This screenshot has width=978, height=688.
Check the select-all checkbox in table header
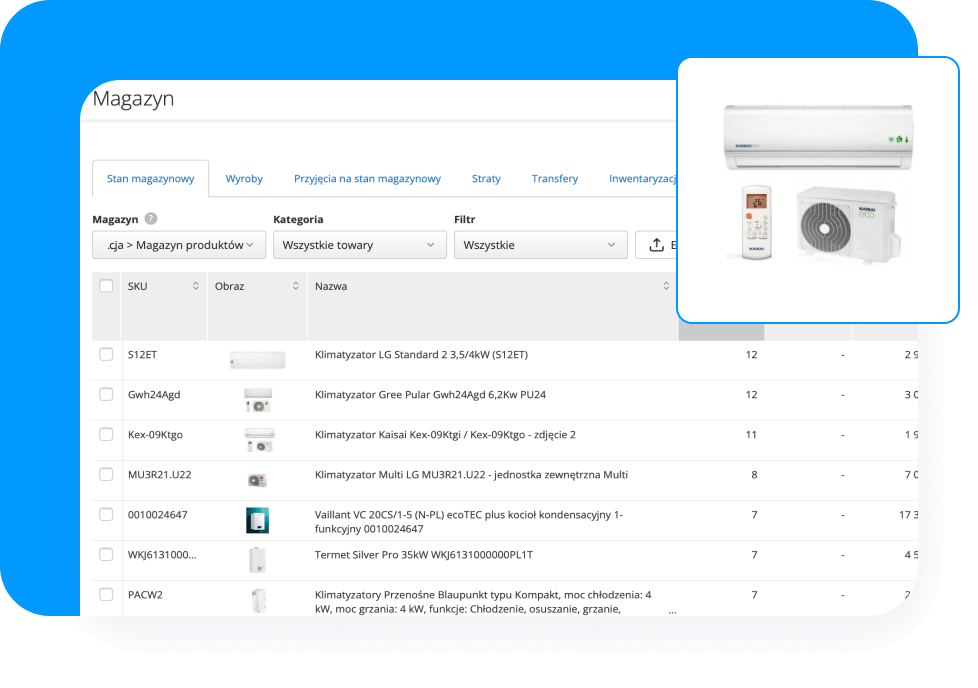click(x=105, y=285)
